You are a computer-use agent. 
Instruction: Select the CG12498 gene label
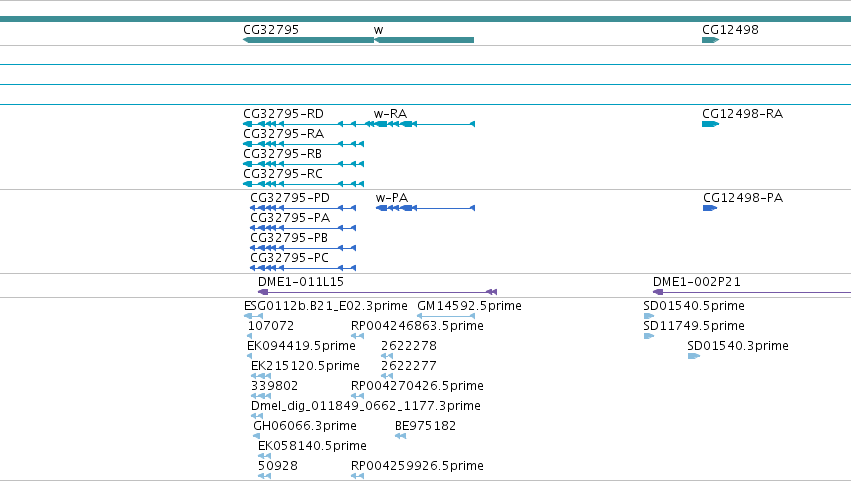pyautogui.click(x=730, y=30)
